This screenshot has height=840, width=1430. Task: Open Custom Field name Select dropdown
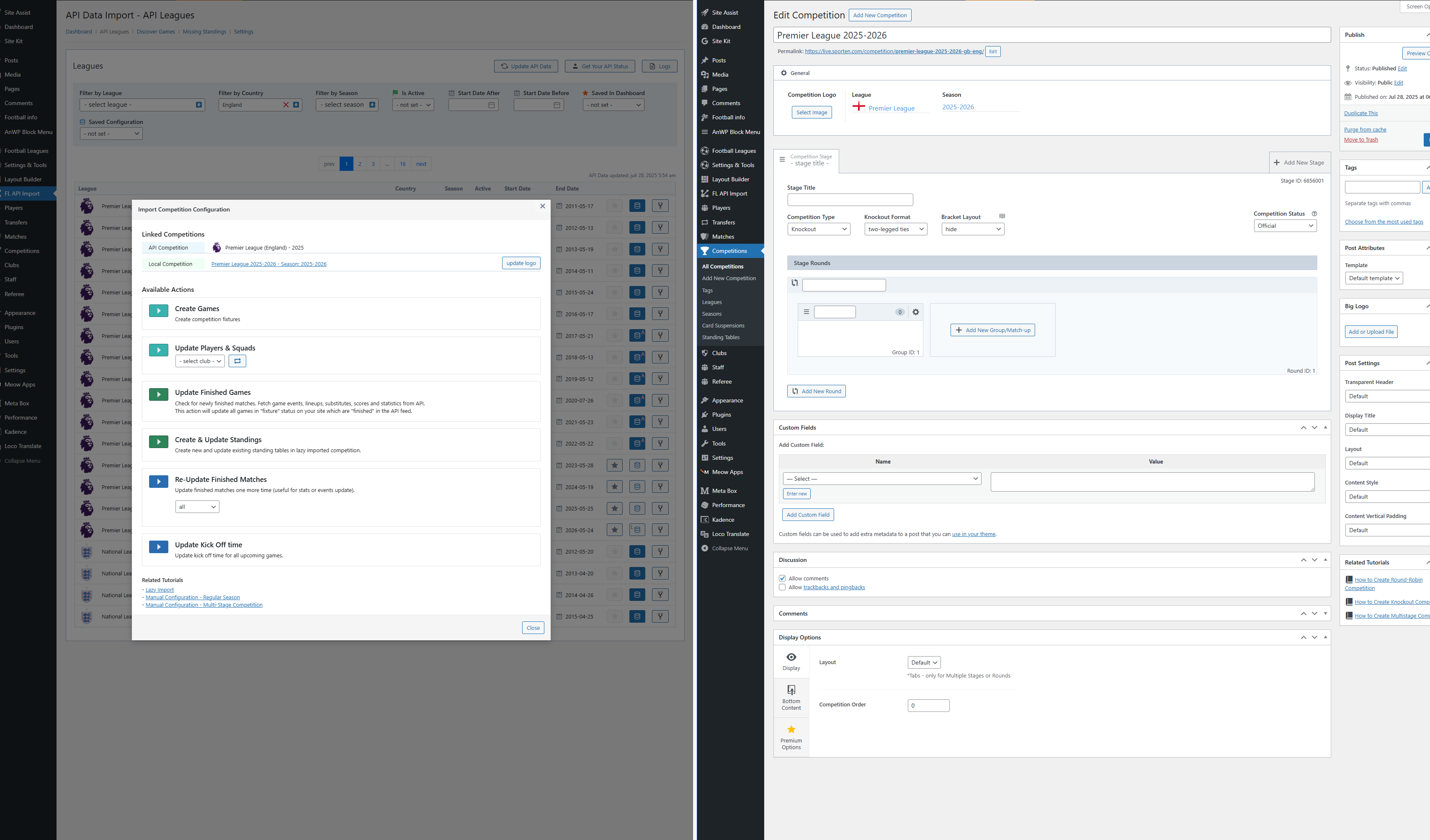point(882,479)
